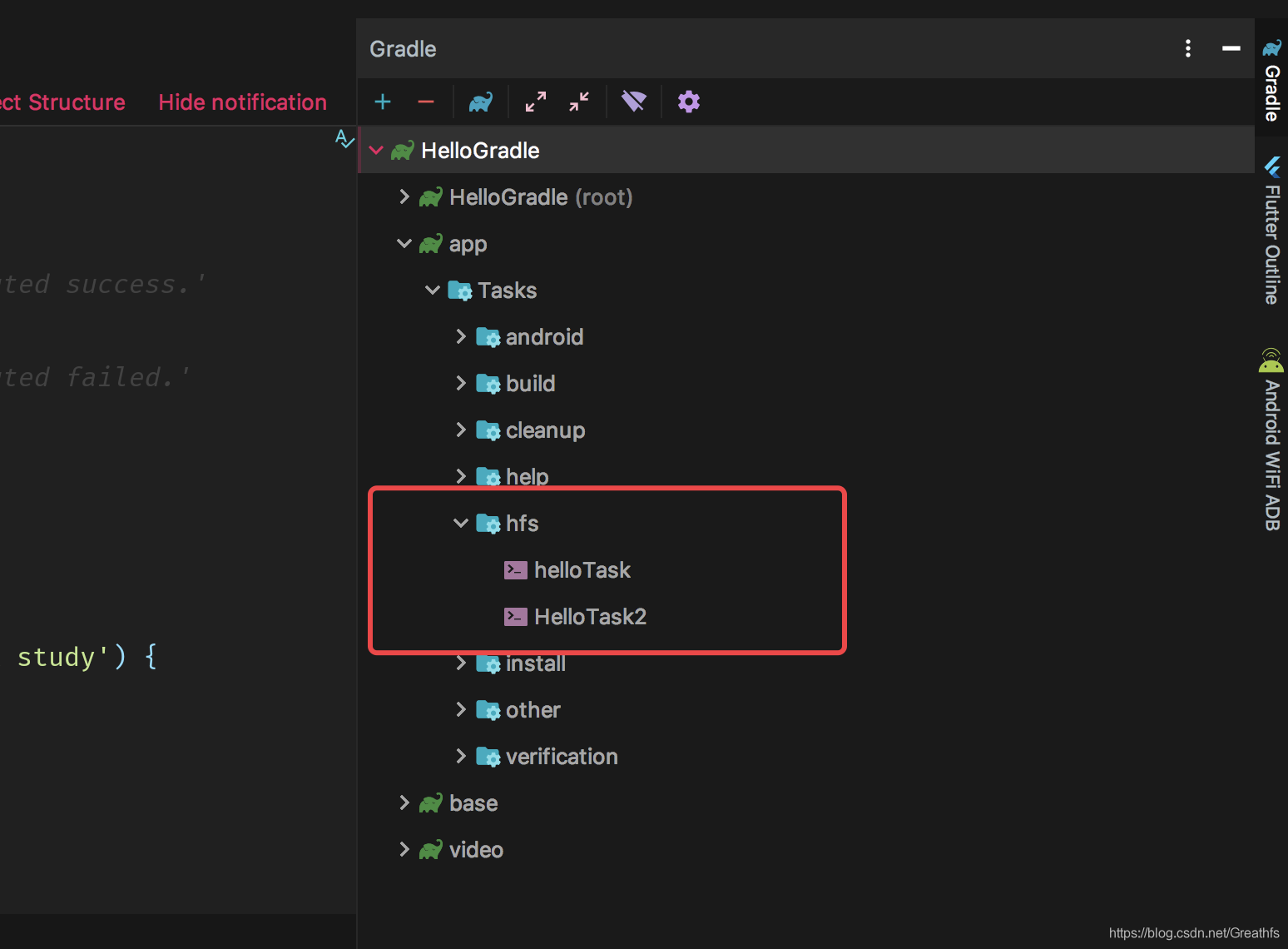Collapse the app module chevron
The image size is (1288, 949).
click(404, 243)
